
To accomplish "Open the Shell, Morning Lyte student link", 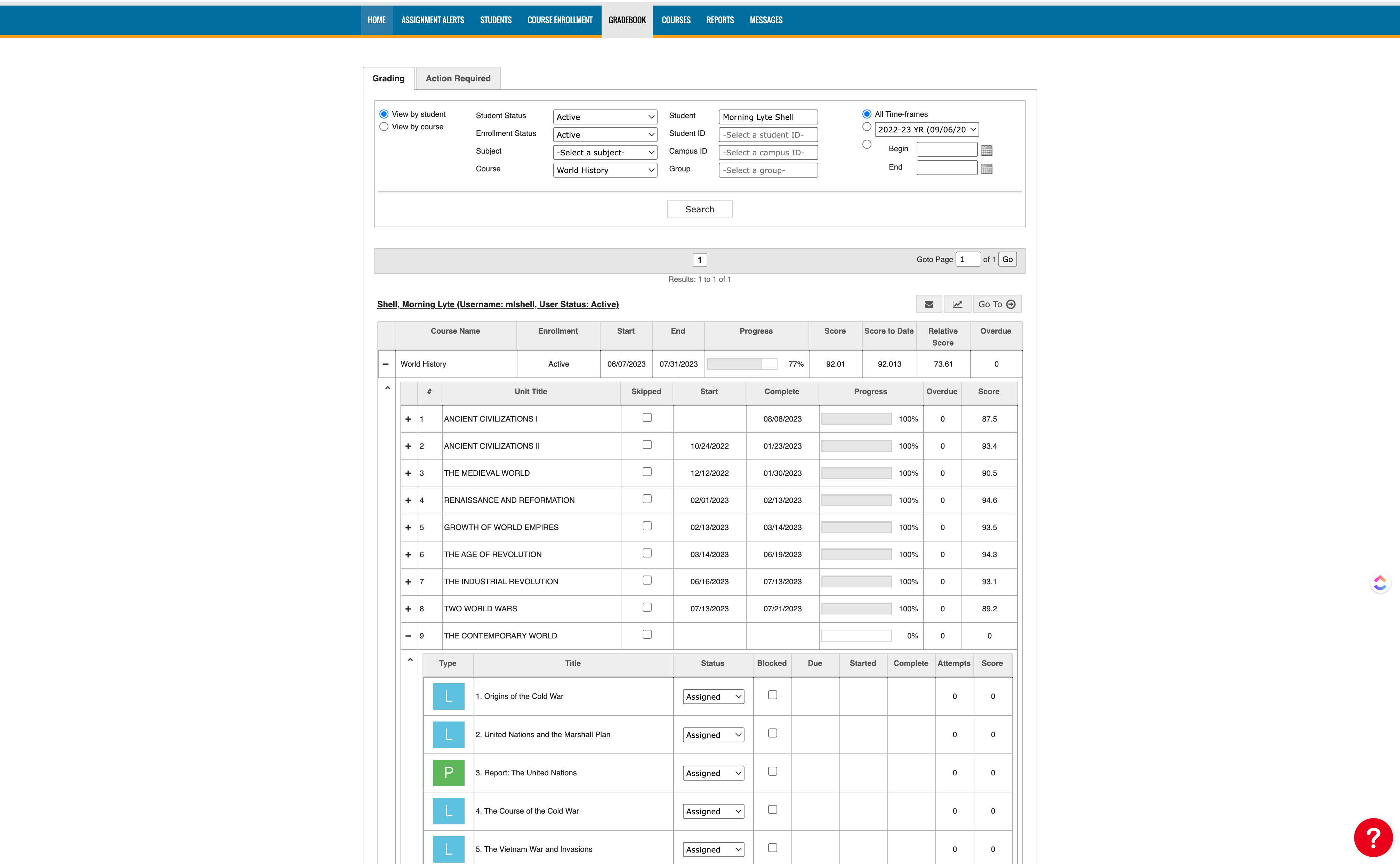I will (497, 304).
